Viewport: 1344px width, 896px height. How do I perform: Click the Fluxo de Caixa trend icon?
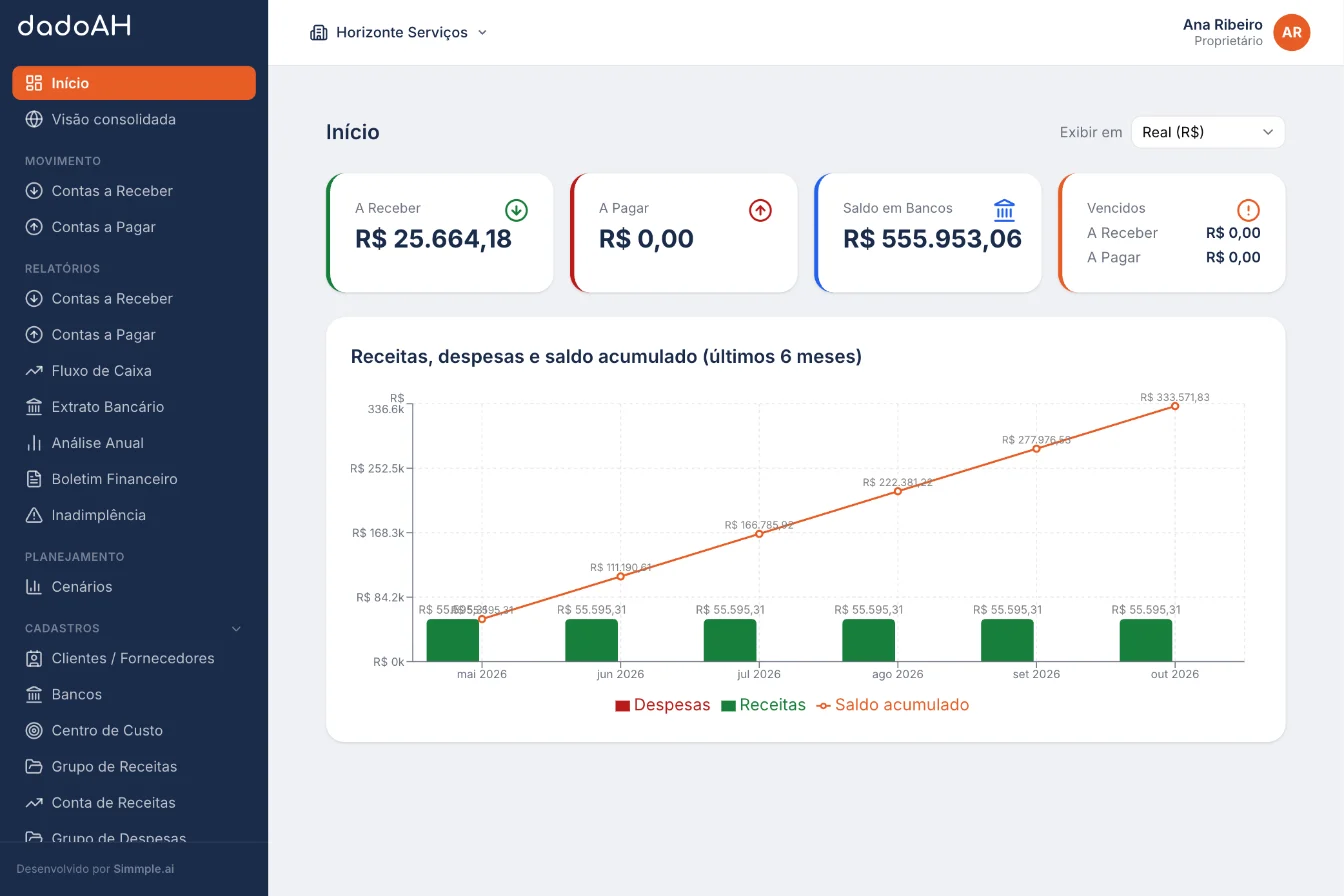click(x=34, y=371)
